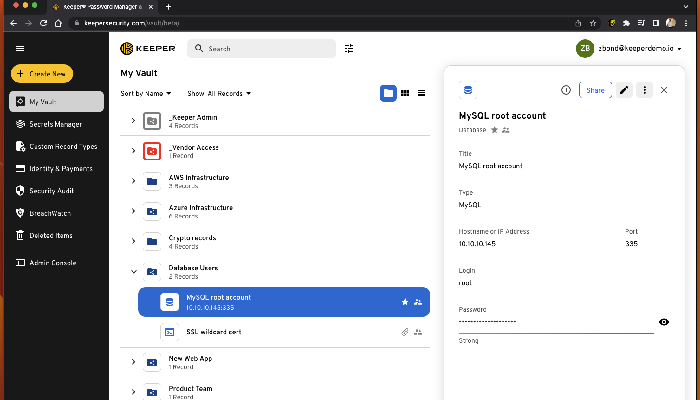700x400 pixels.
Task: Expand the New Web App folder
Action: pyautogui.click(x=133, y=362)
